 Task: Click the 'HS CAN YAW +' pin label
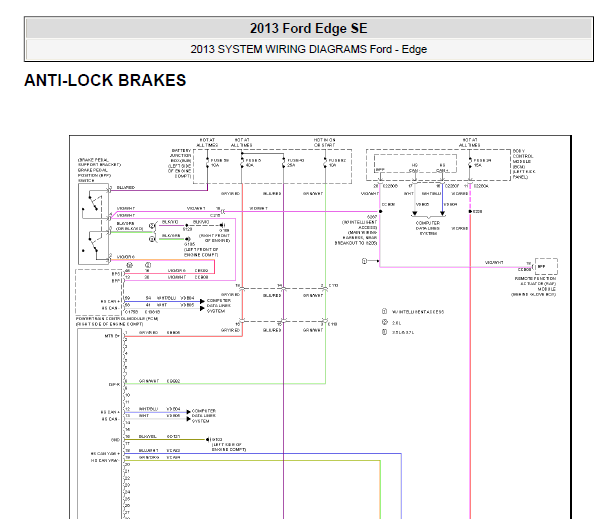point(105,454)
